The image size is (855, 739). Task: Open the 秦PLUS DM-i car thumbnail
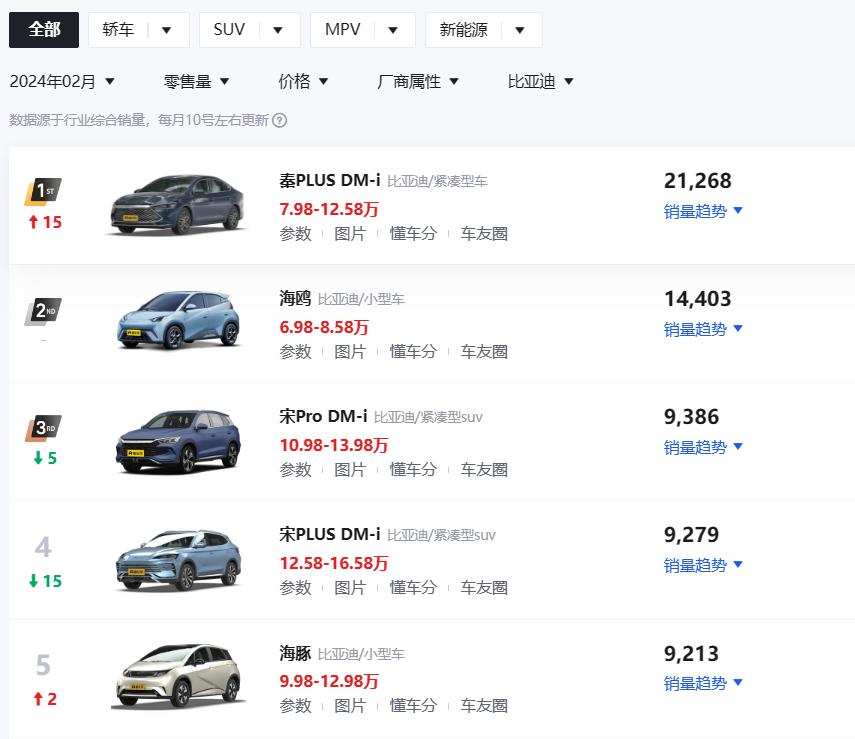pos(178,205)
